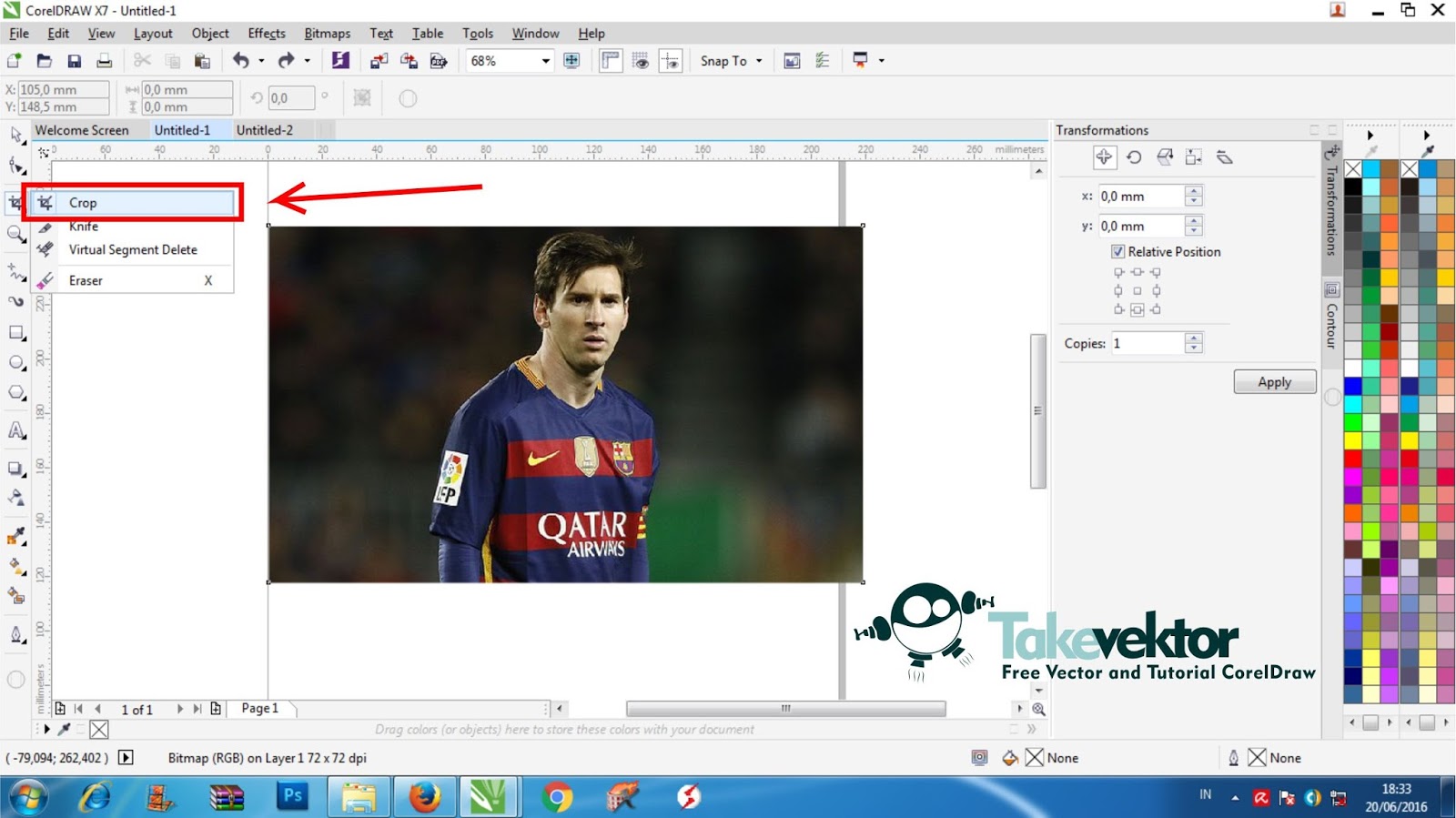
Task: Select the Ellipse tool in the toolbox
Action: click(x=16, y=362)
